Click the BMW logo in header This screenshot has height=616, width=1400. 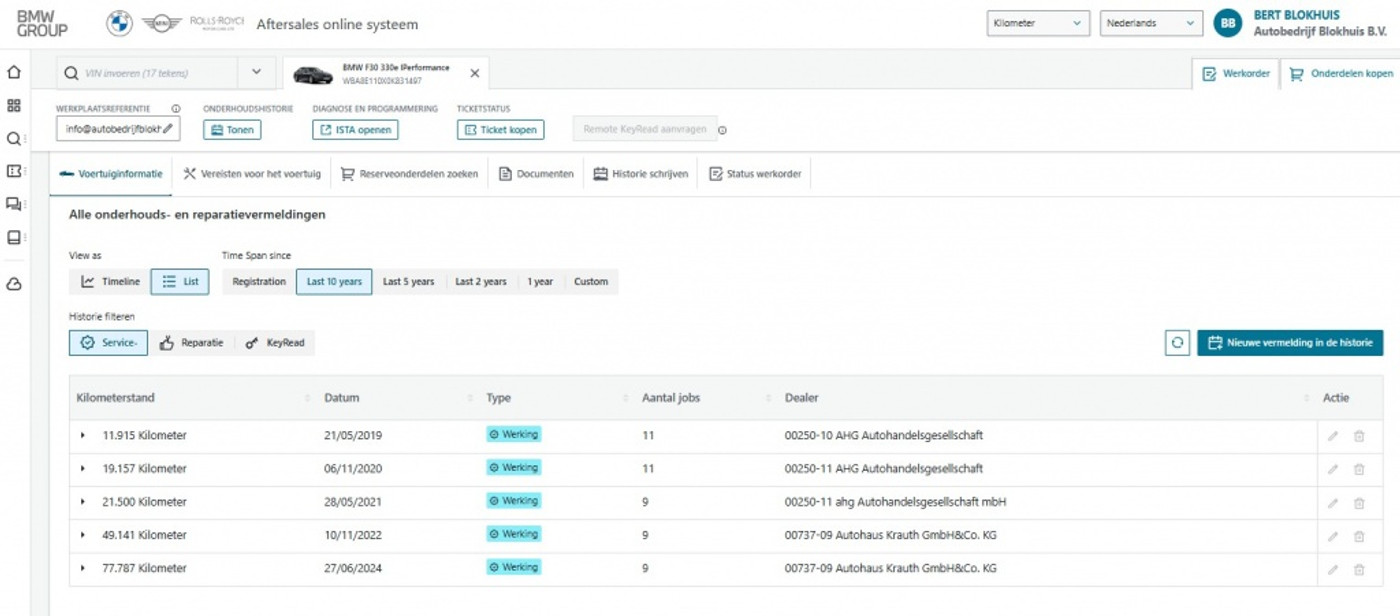pos(119,23)
